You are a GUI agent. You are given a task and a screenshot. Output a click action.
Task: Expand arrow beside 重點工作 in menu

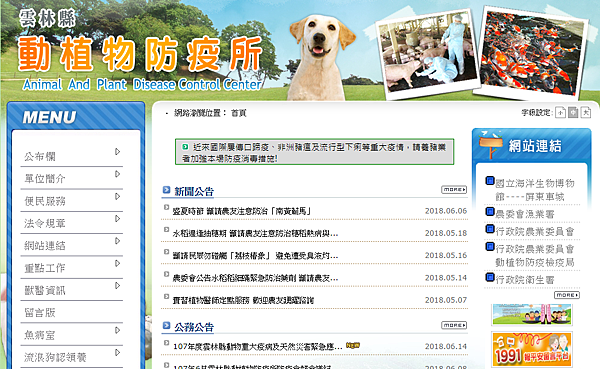117,263
